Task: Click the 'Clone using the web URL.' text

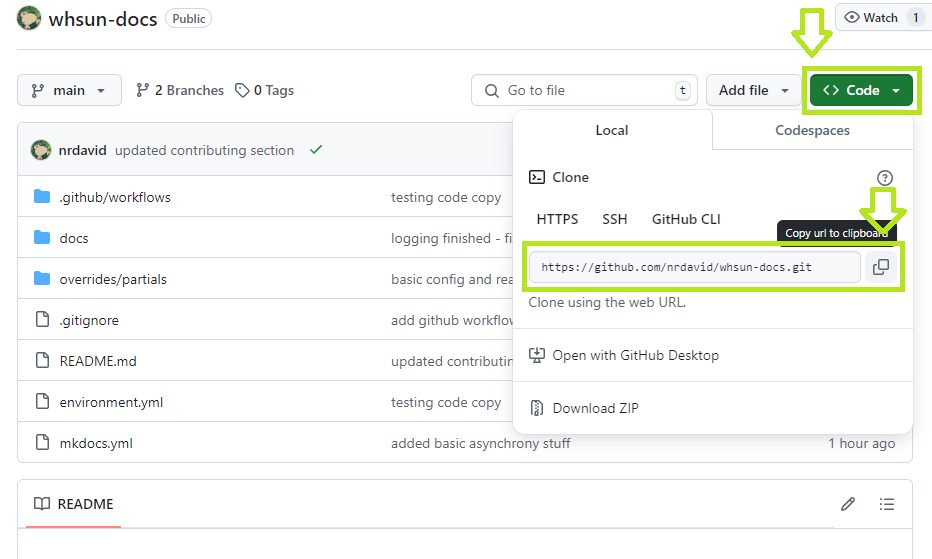Action: (607, 303)
